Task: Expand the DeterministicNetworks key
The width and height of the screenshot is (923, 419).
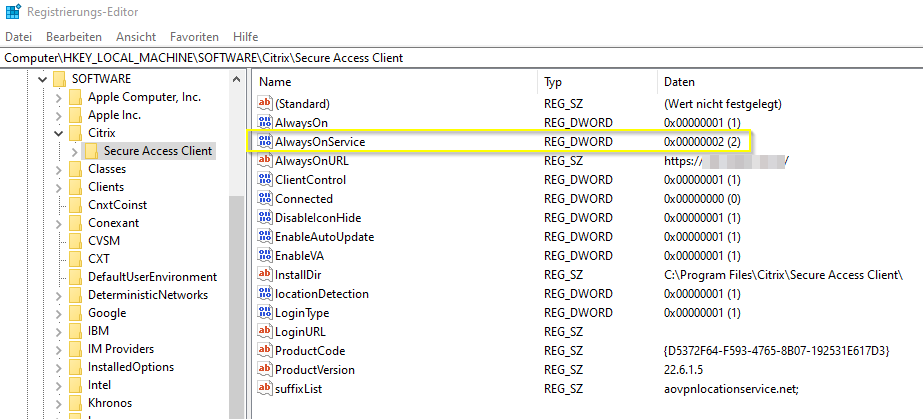Action: [x=58, y=295]
